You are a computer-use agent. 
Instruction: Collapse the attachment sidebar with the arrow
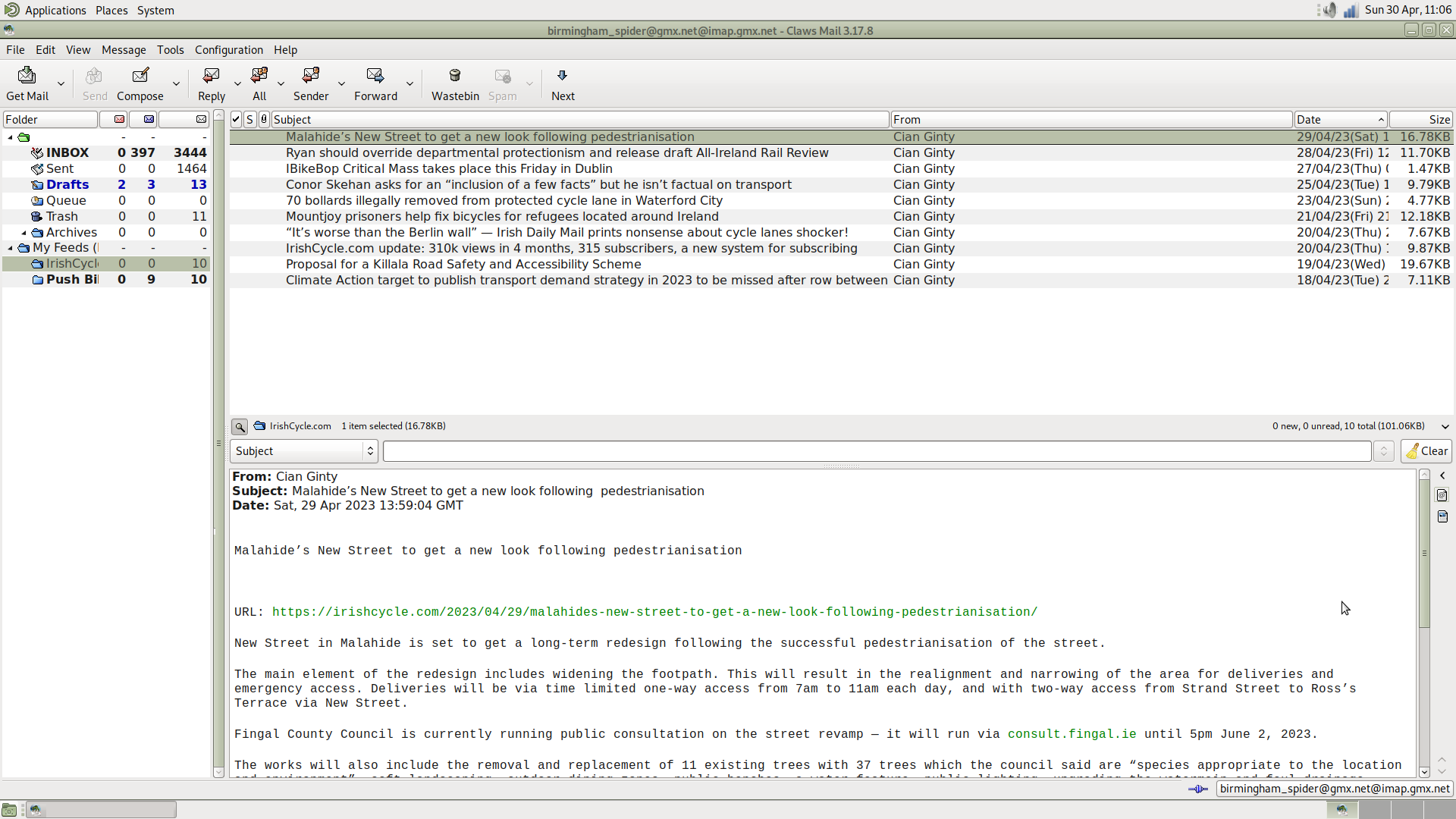(1443, 475)
